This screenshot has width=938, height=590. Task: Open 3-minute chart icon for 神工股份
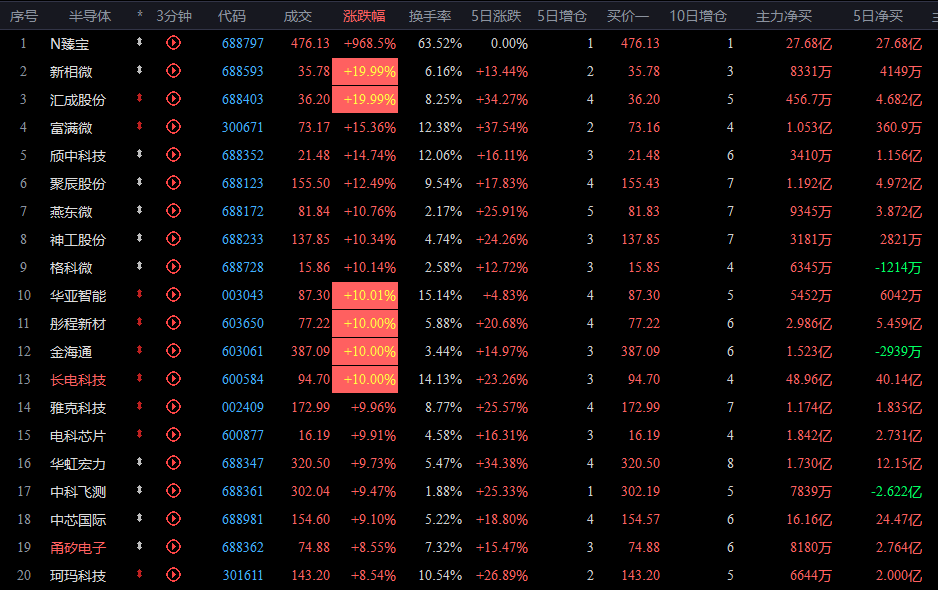click(173, 239)
